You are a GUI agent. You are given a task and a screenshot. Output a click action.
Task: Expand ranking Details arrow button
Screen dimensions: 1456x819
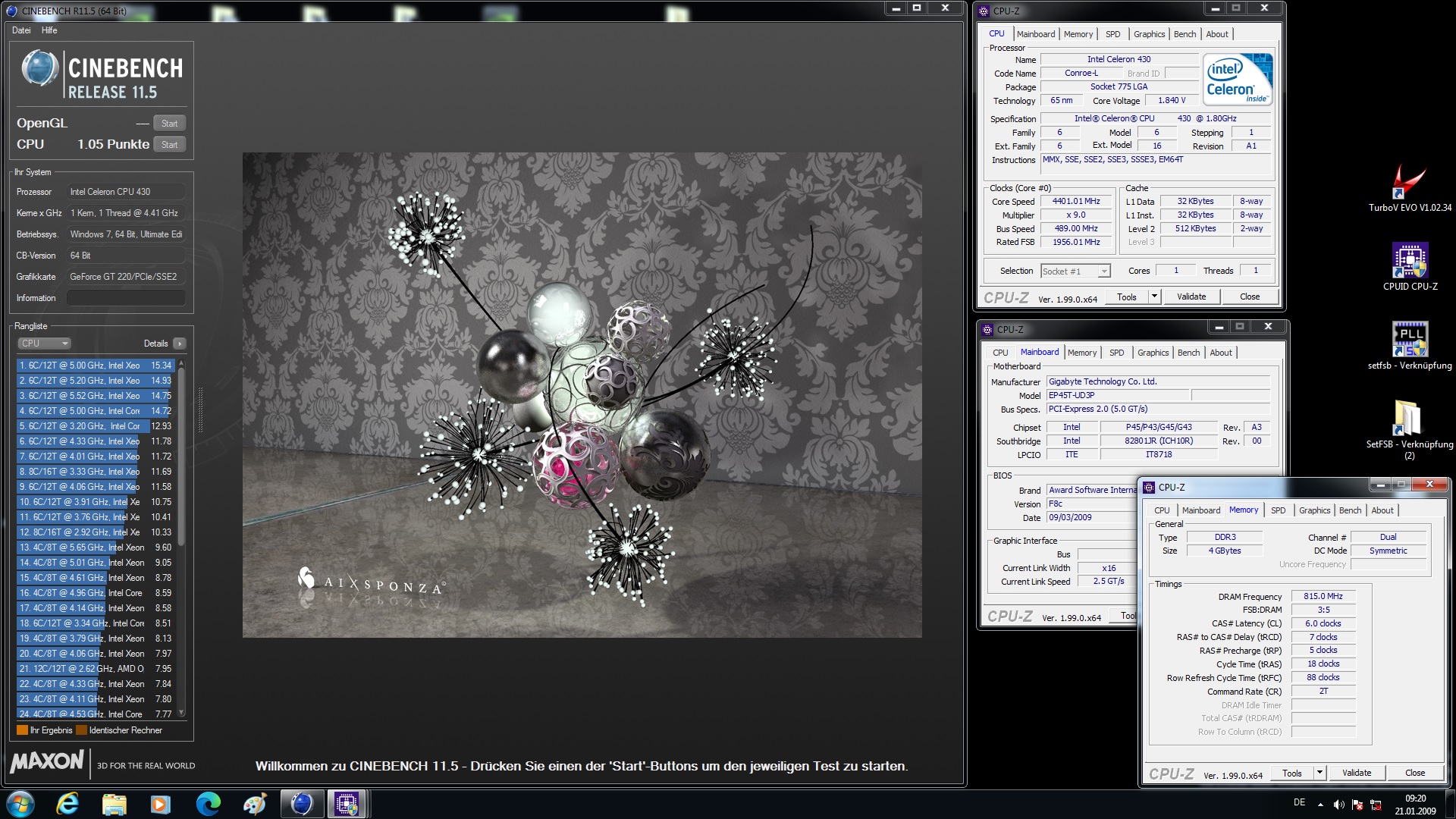click(180, 344)
